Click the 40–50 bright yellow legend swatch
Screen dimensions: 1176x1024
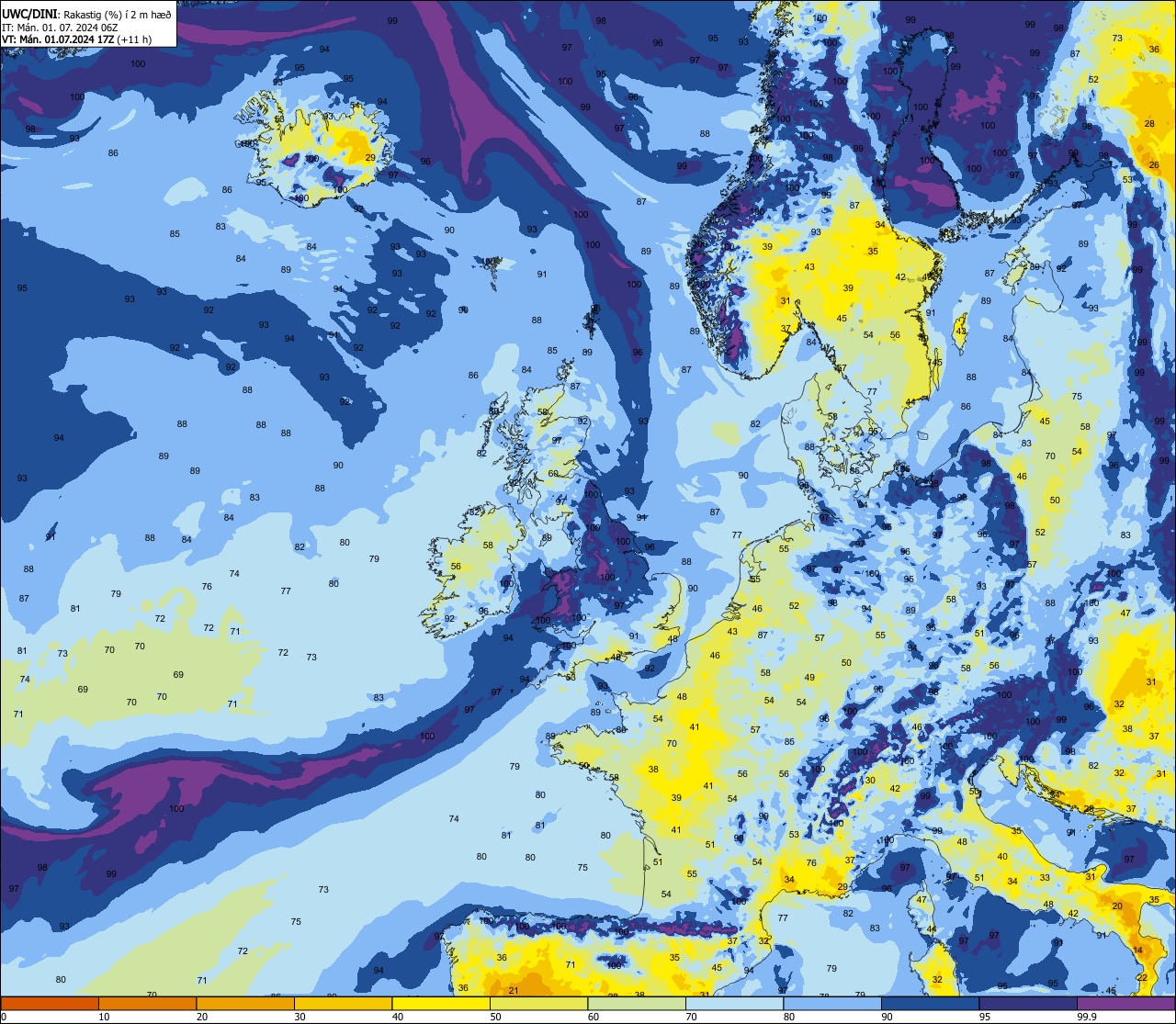click(x=441, y=1004)
